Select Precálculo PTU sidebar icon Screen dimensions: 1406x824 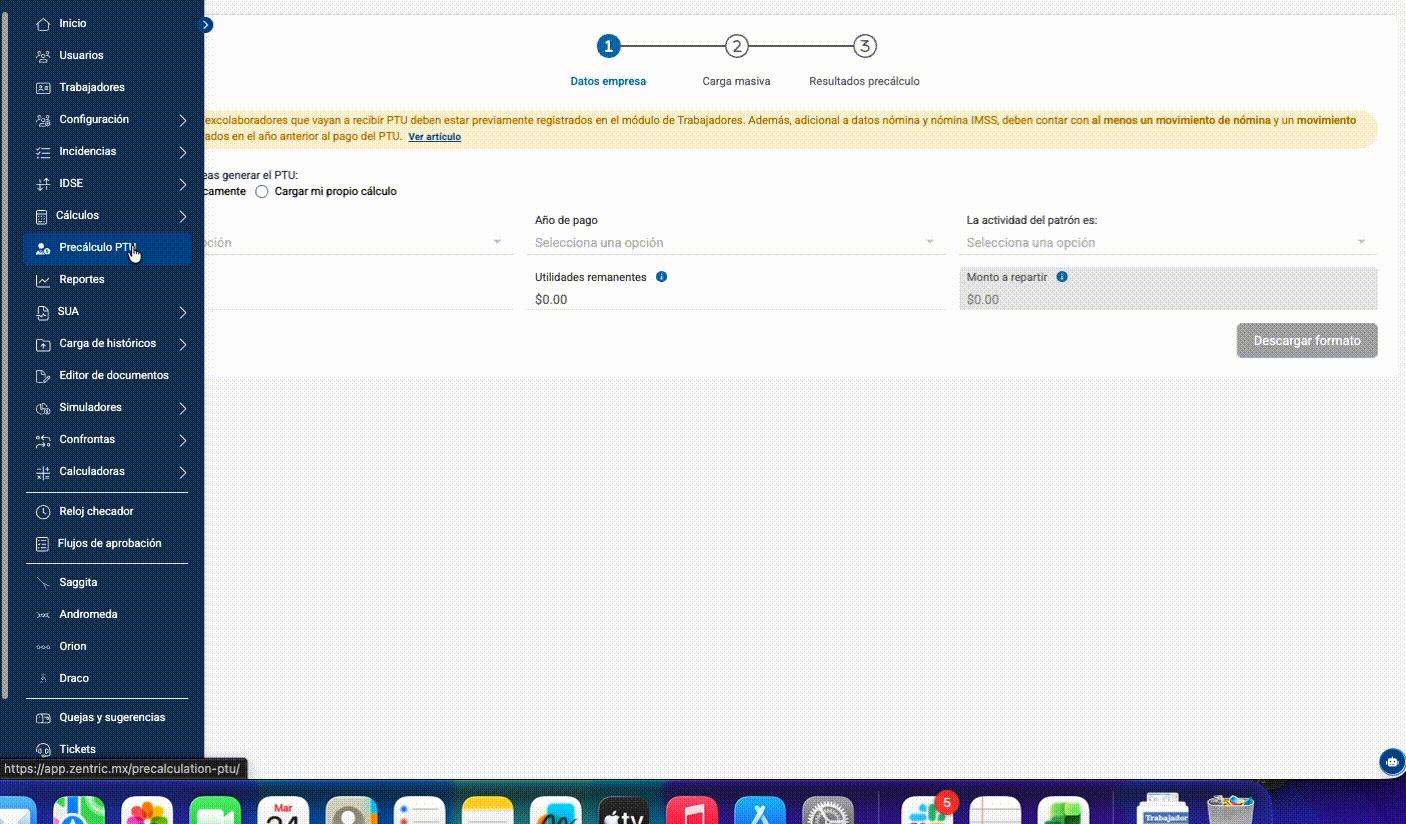click(x=42, y=248)
